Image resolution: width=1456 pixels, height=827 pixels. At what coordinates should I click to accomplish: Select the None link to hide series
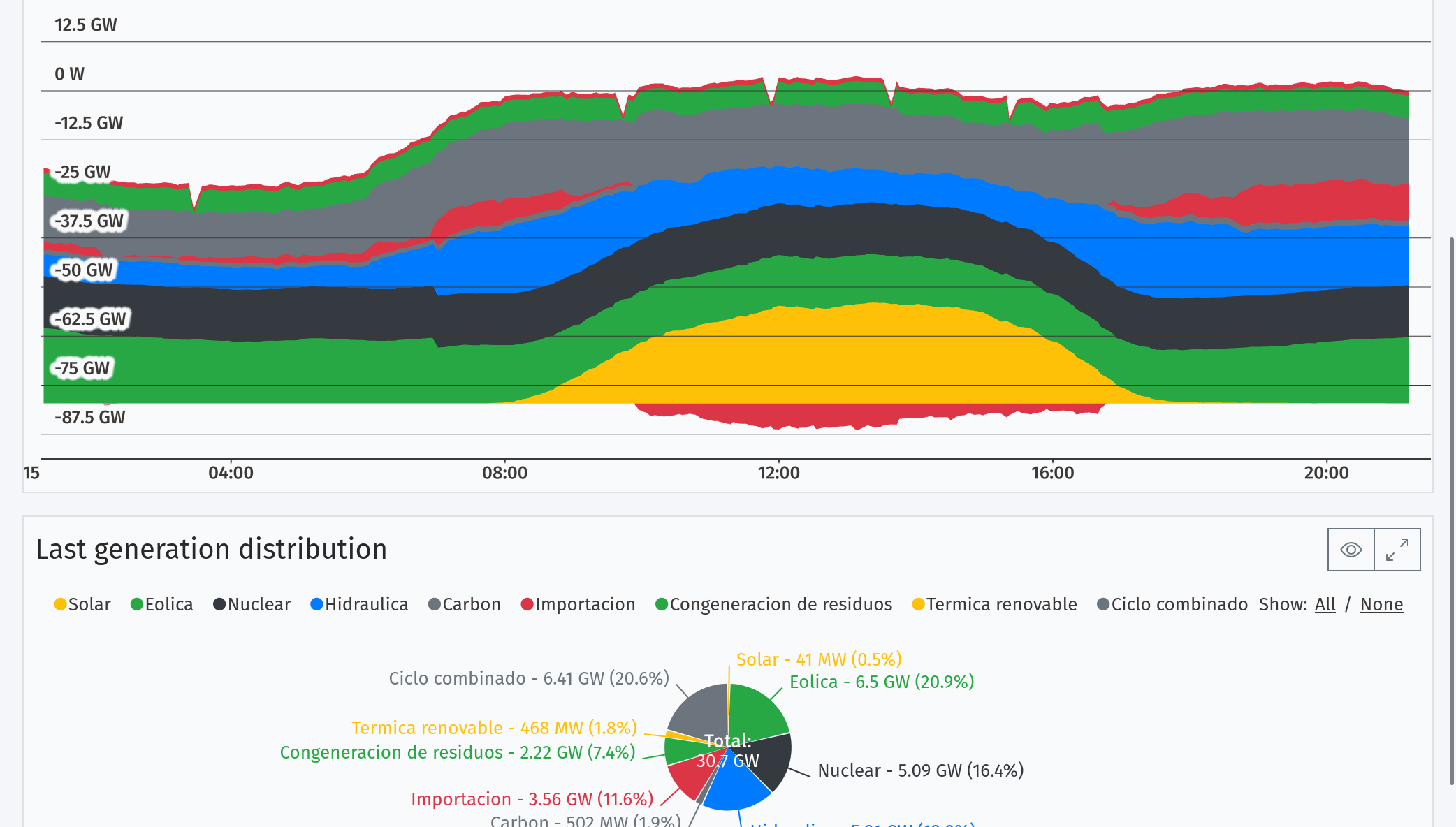1381,604
